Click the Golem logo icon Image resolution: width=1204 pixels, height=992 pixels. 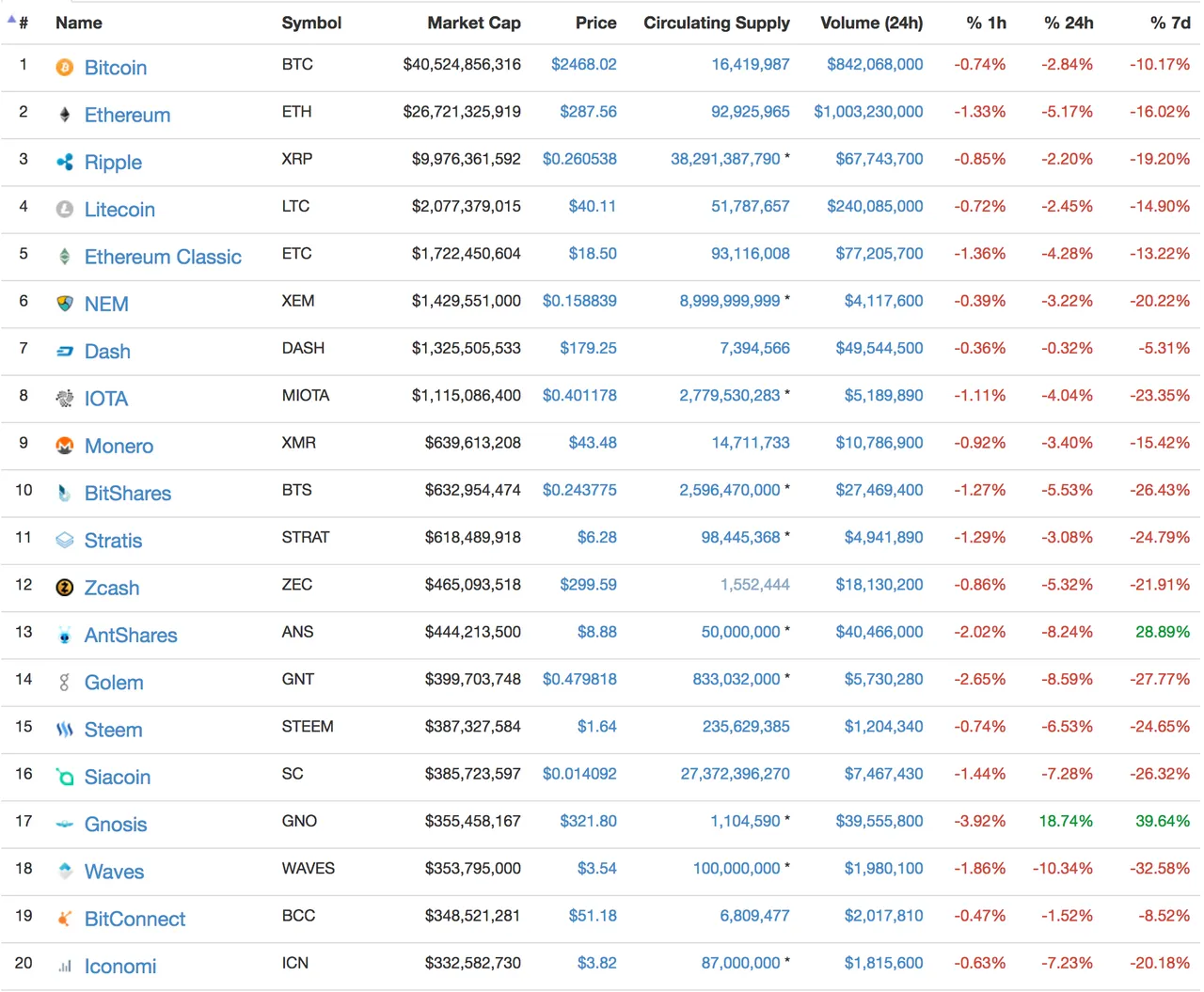click(65, 683)
